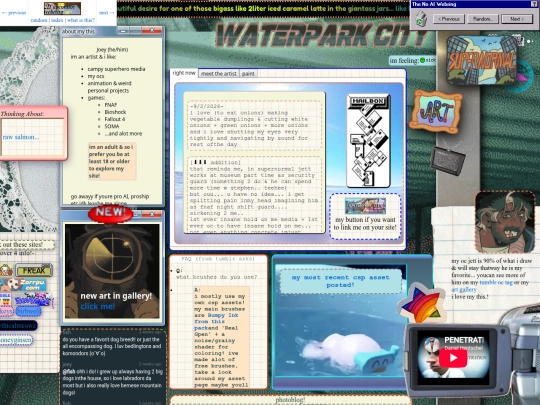
Task: Close the 'about my this' window
Action: tap(152, 31)
